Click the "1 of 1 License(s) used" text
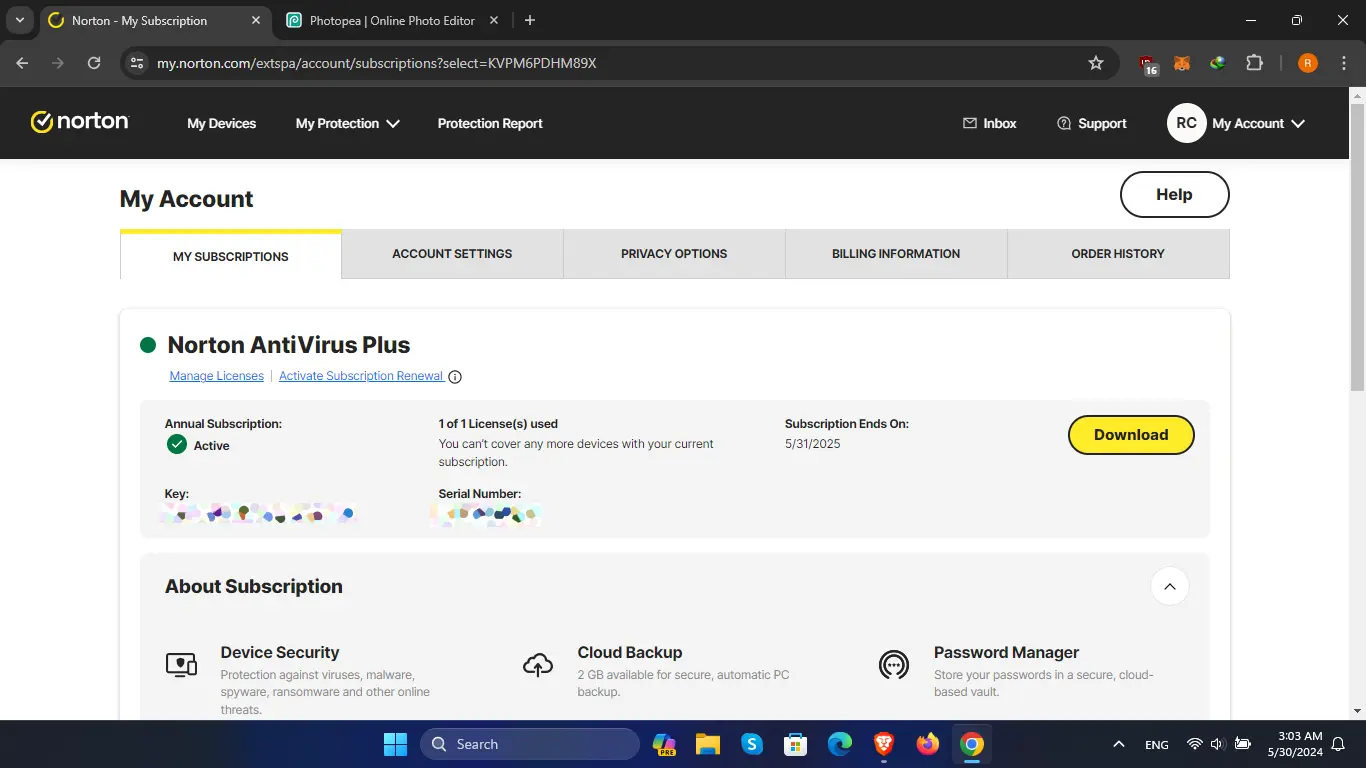The image size is (1366, 768). [x=498, y=424]
